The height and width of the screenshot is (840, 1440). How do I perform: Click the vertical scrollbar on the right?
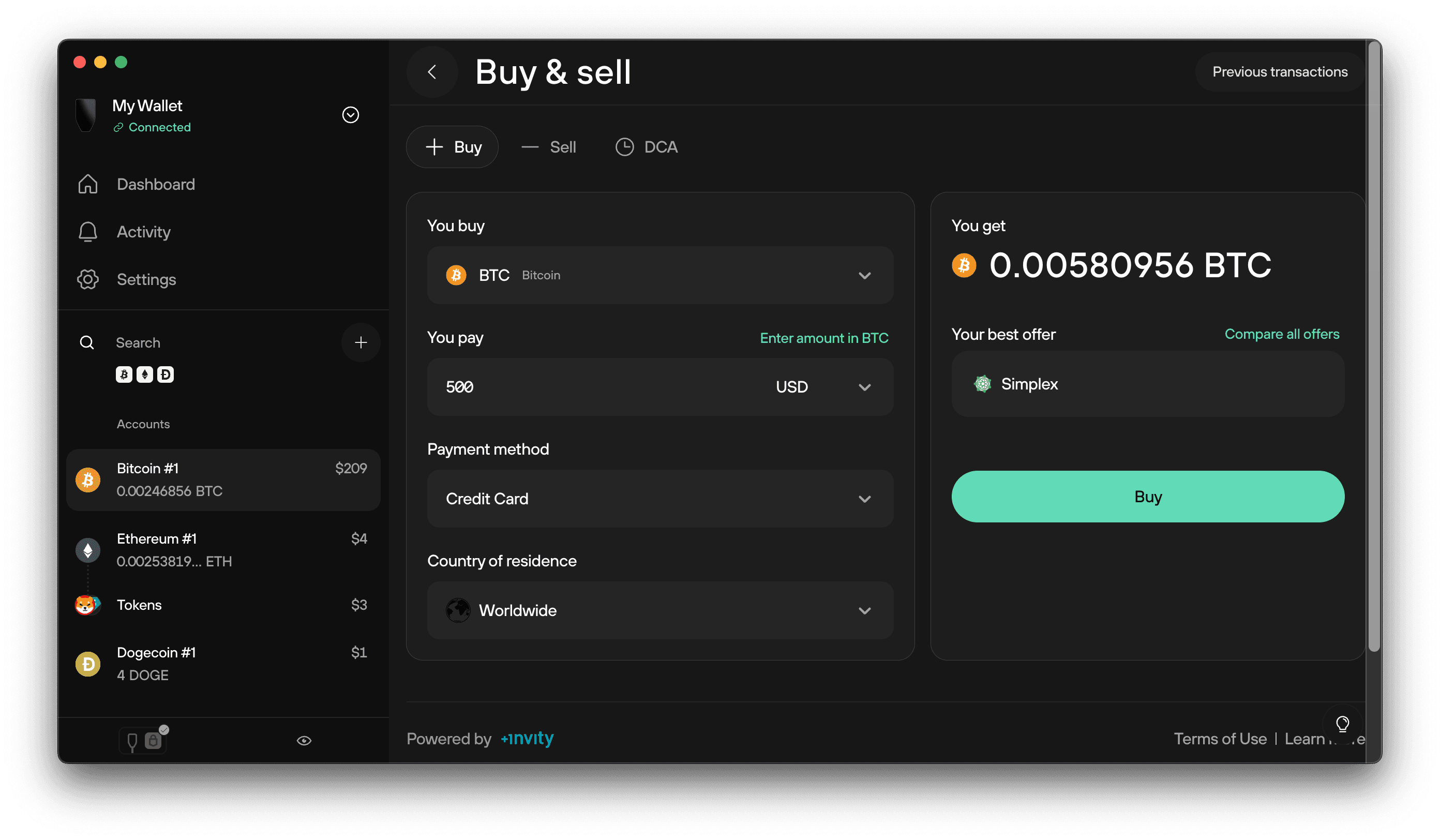pyautogui.click(x=1373, y=346)
